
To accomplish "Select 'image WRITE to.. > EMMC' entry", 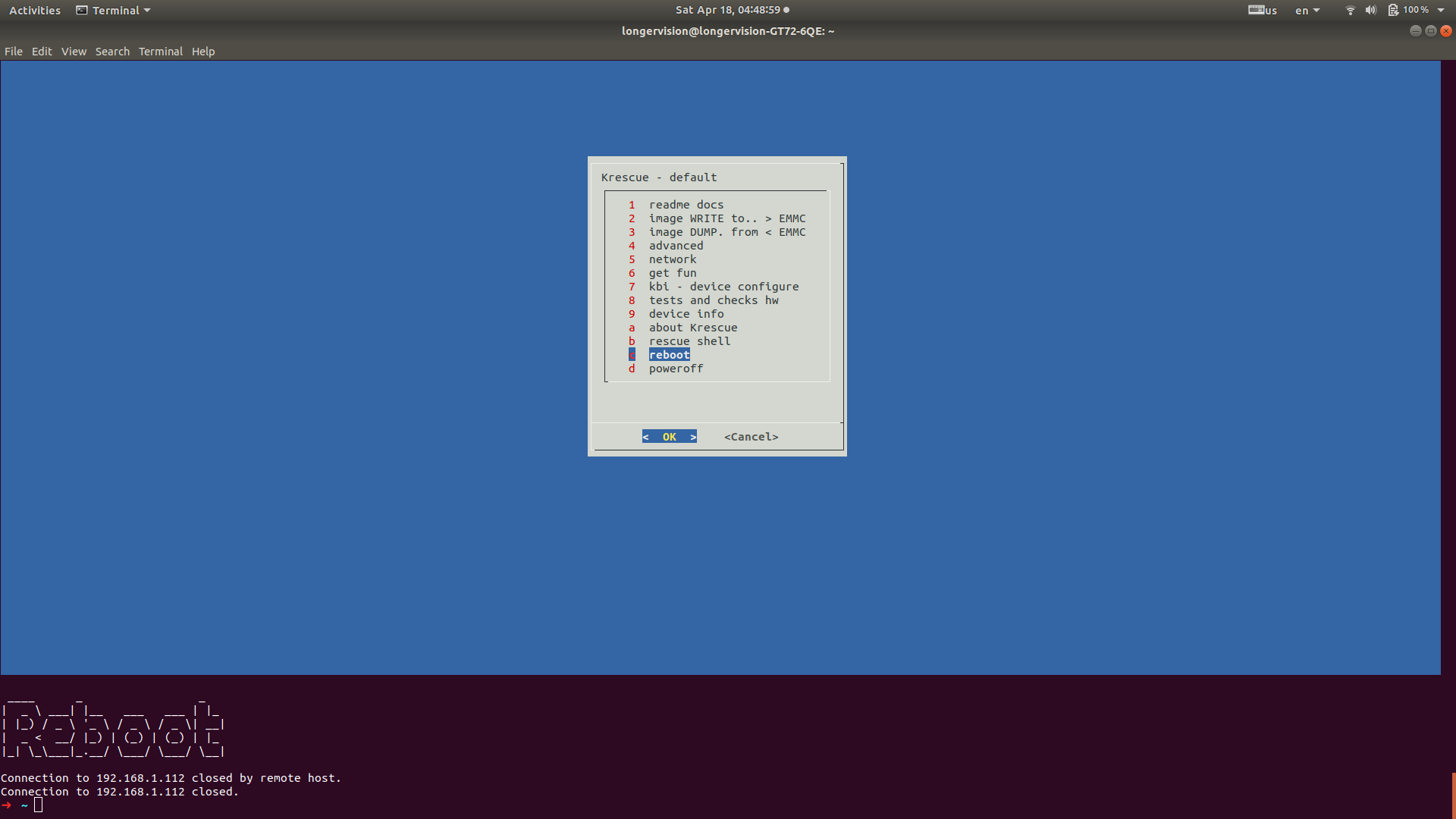I will tap(726, 218).
